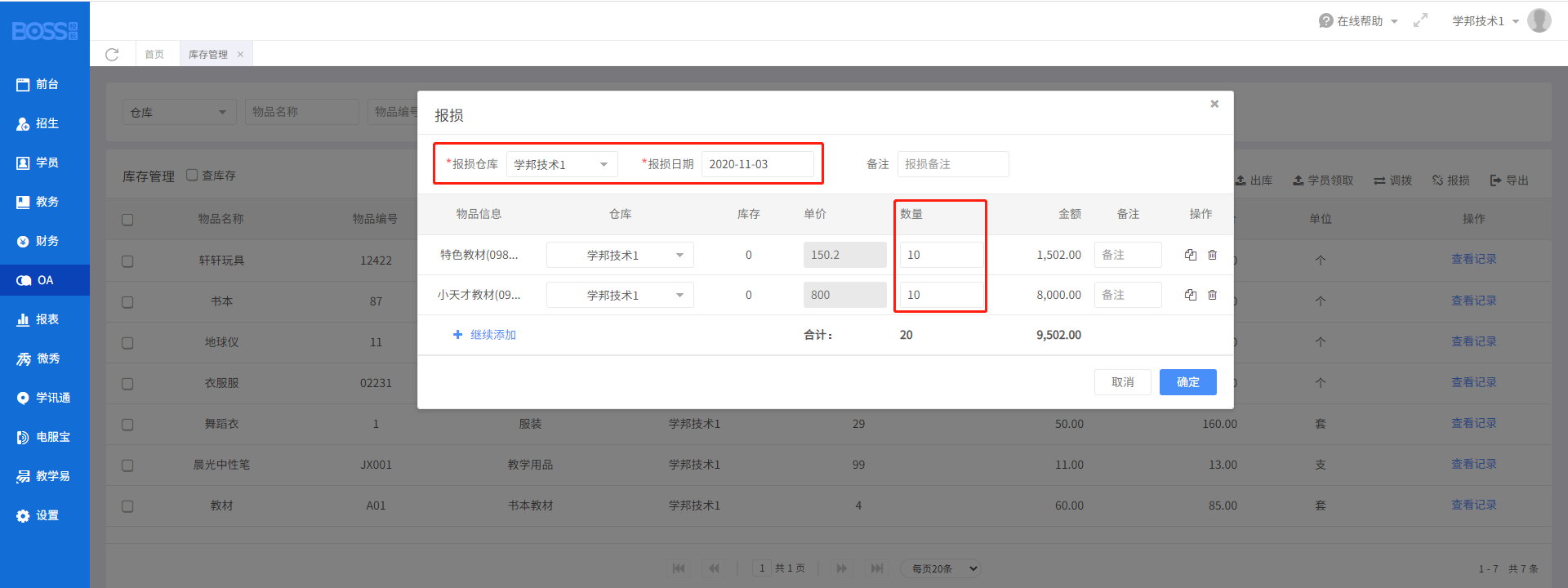This screenshot has height=588, width=1568.
Task: Check the 舞蹈衣 row checkbox
Action: [127, 425]
